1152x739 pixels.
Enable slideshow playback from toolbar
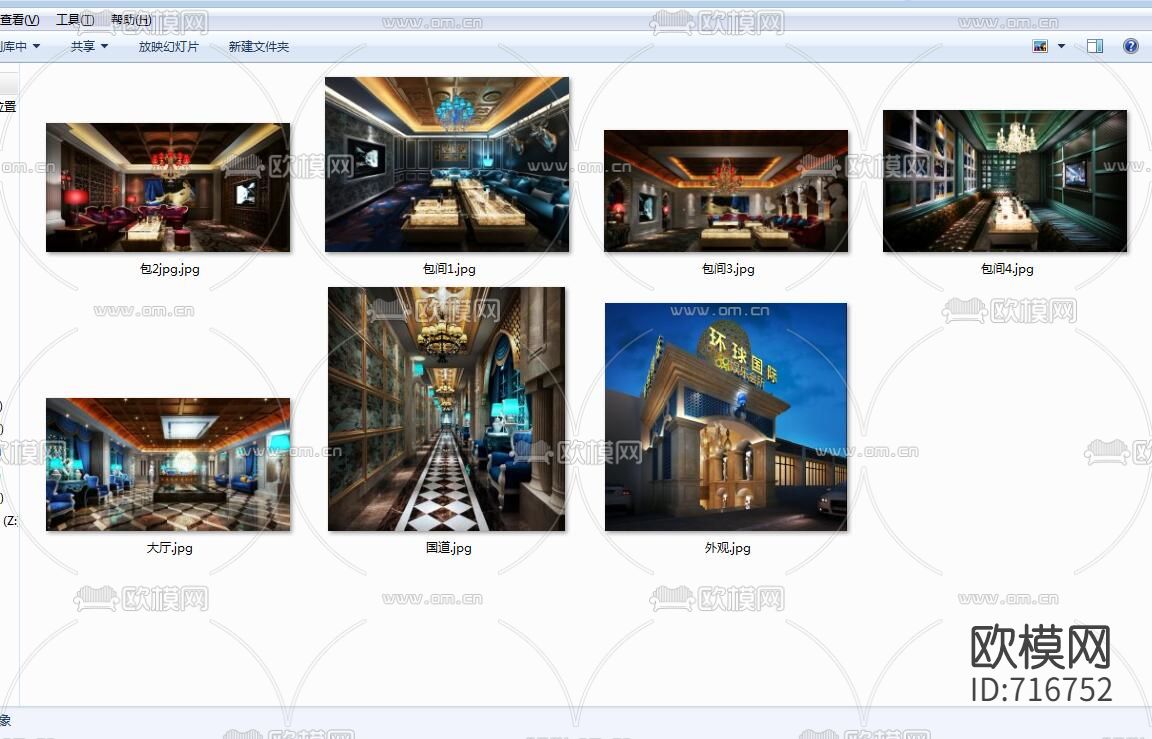click(168, 46)
